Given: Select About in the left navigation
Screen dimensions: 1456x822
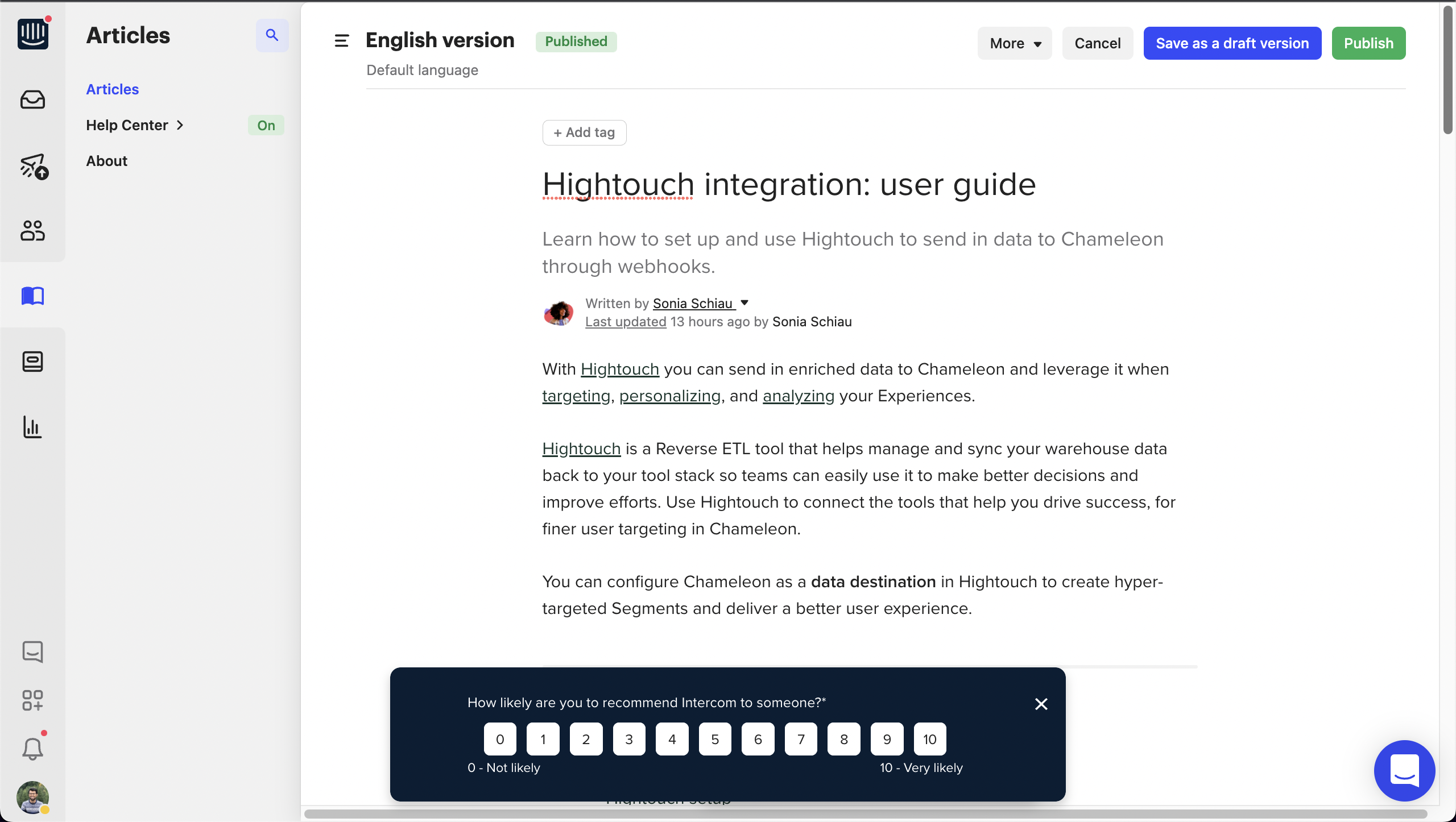Looking at the screenshot, I should (x=106, y=161).
